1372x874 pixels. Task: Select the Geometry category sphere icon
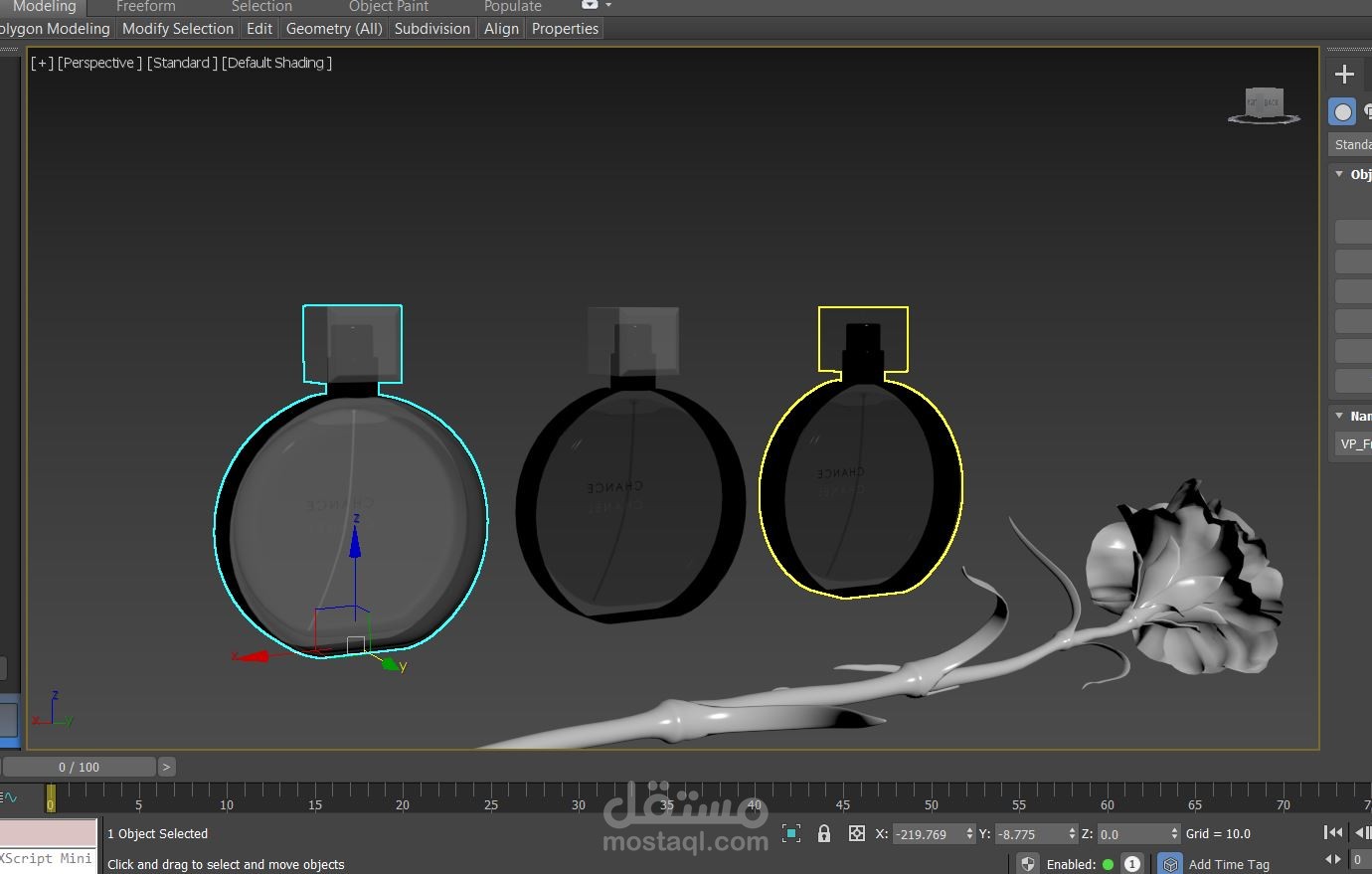click(x=1342, y=112)
